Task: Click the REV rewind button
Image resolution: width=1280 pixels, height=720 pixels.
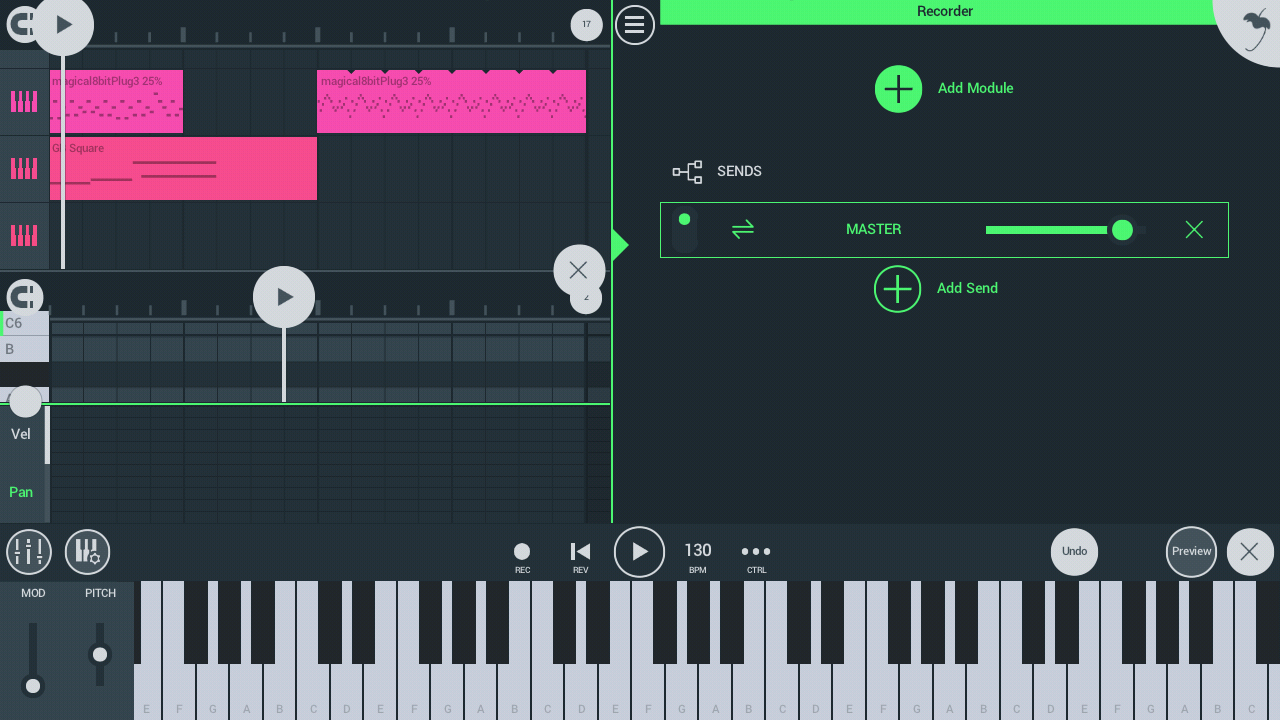Action: pos(580,557)
